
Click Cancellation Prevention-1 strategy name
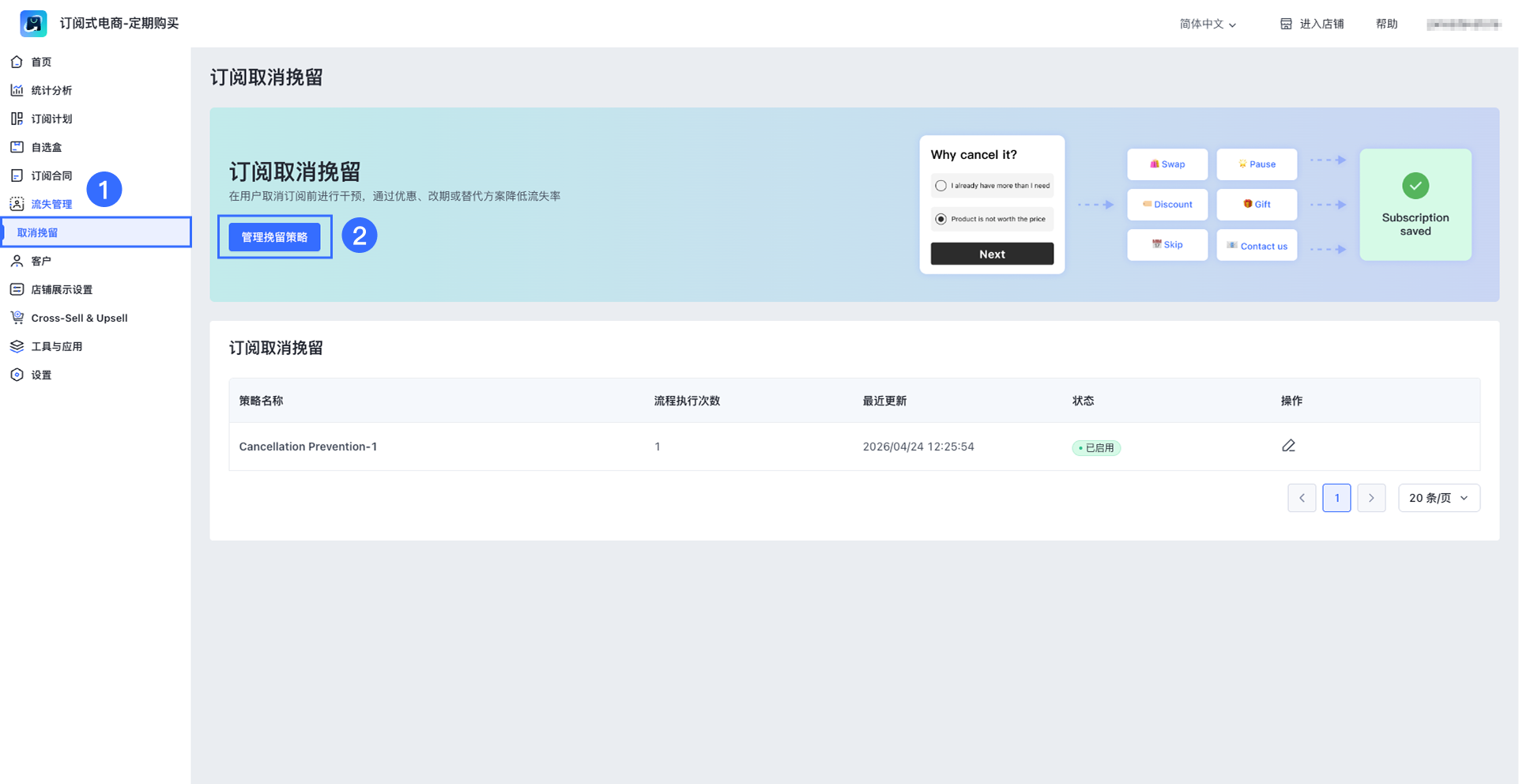click(308, 447)
